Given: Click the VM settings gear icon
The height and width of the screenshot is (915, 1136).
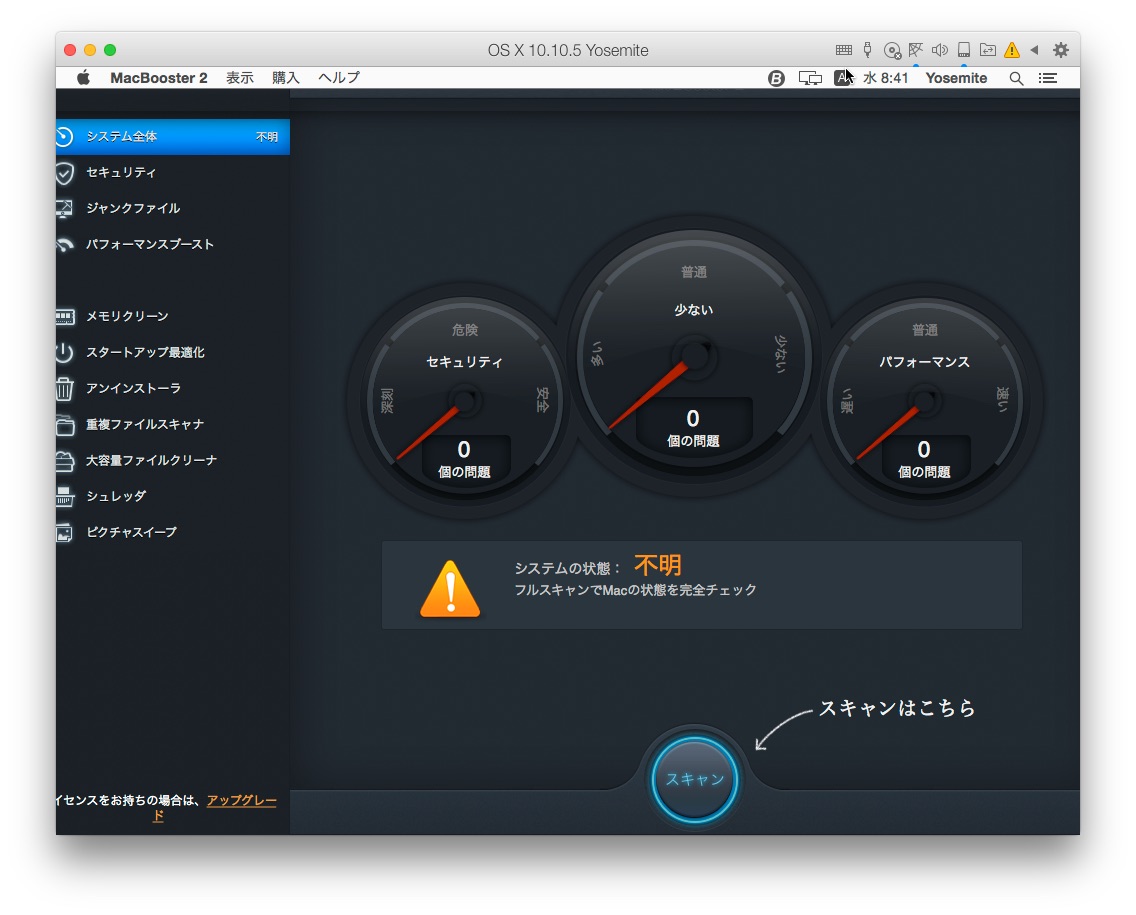Looking at the screenshot, I should (1061, 50).
